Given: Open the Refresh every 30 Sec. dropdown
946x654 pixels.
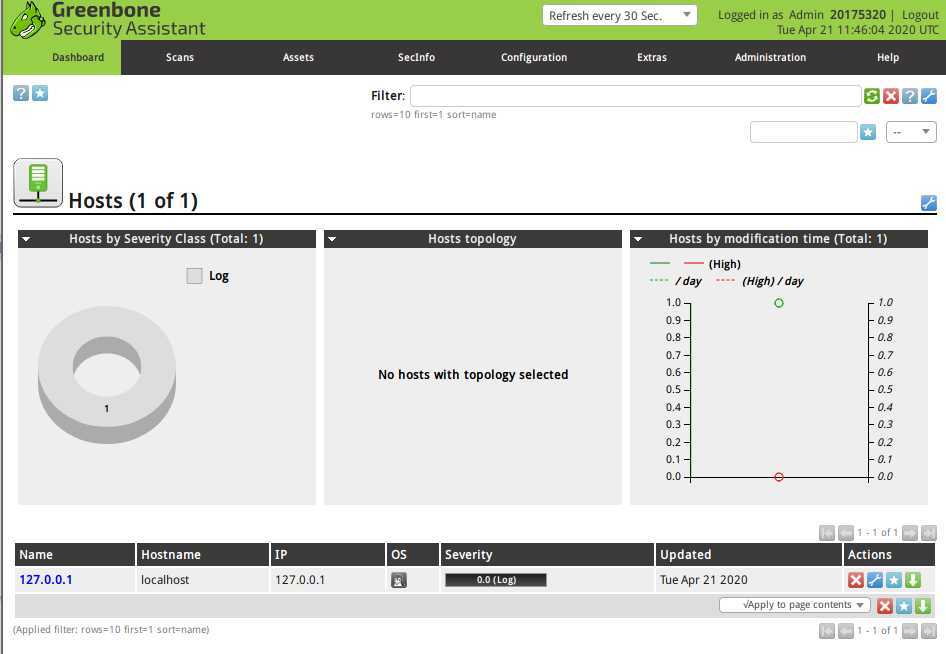Looking at the screenshot, I should click(x=620, y=16).
